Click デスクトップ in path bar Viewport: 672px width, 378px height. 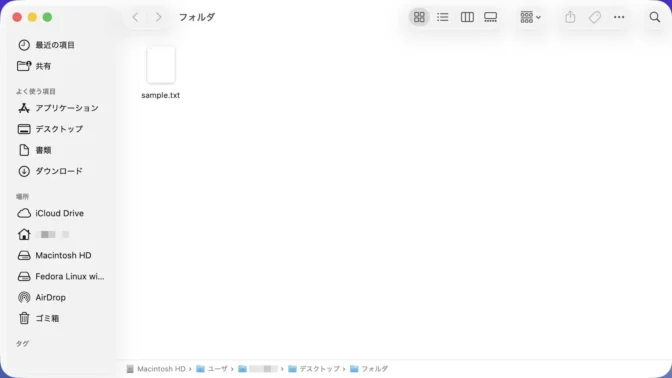pos(314,369)
